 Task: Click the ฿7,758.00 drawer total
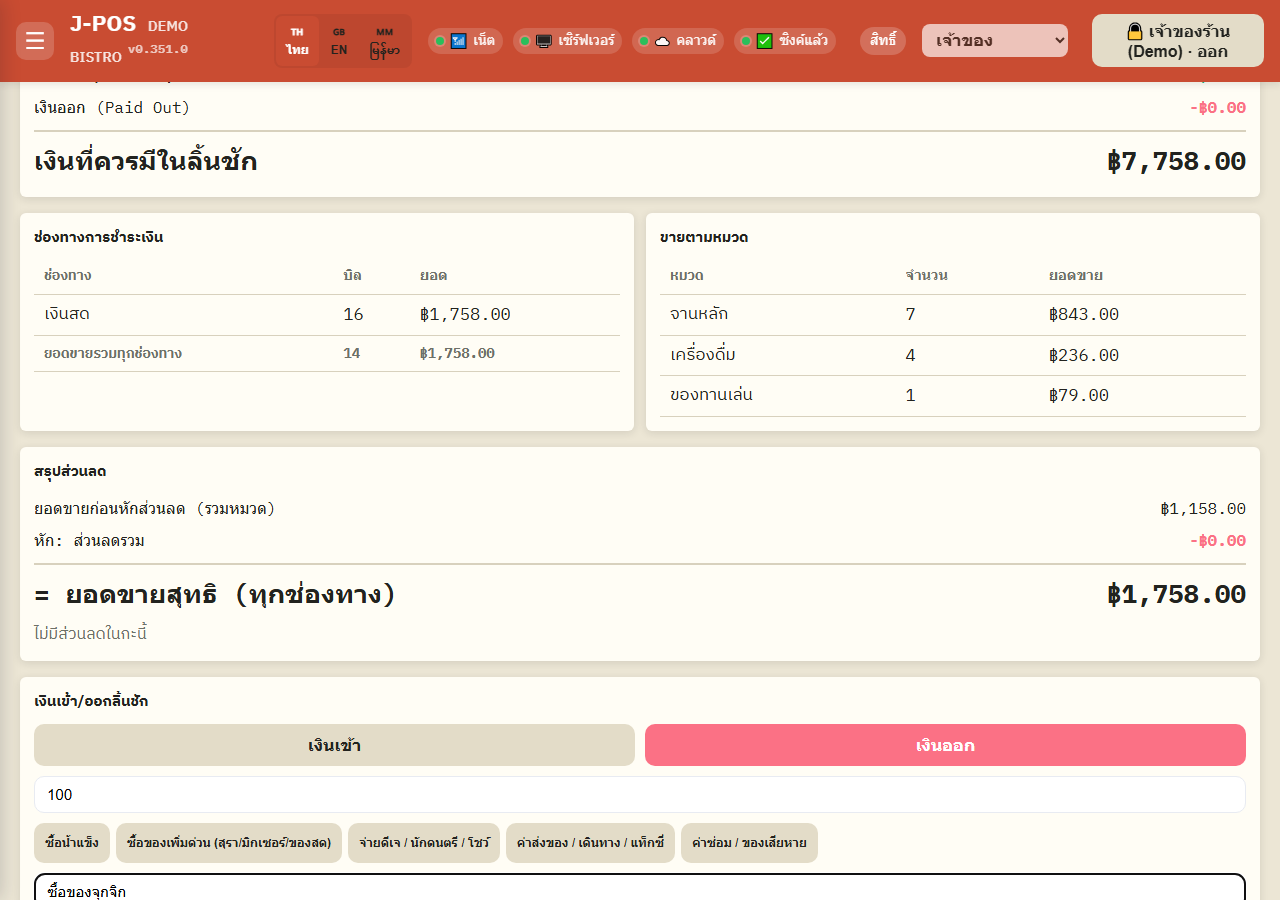pyautogui.click(x=1176, y=162)
